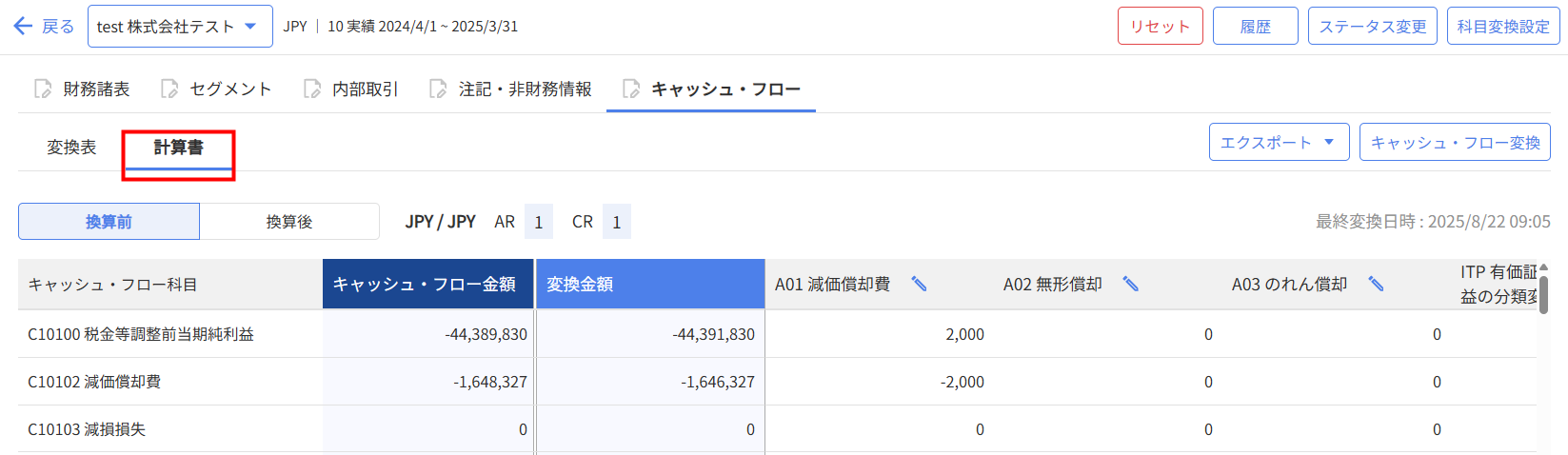
Task: Click the pencil icon next to A03 のれん償却
Action: [1376, 284]
